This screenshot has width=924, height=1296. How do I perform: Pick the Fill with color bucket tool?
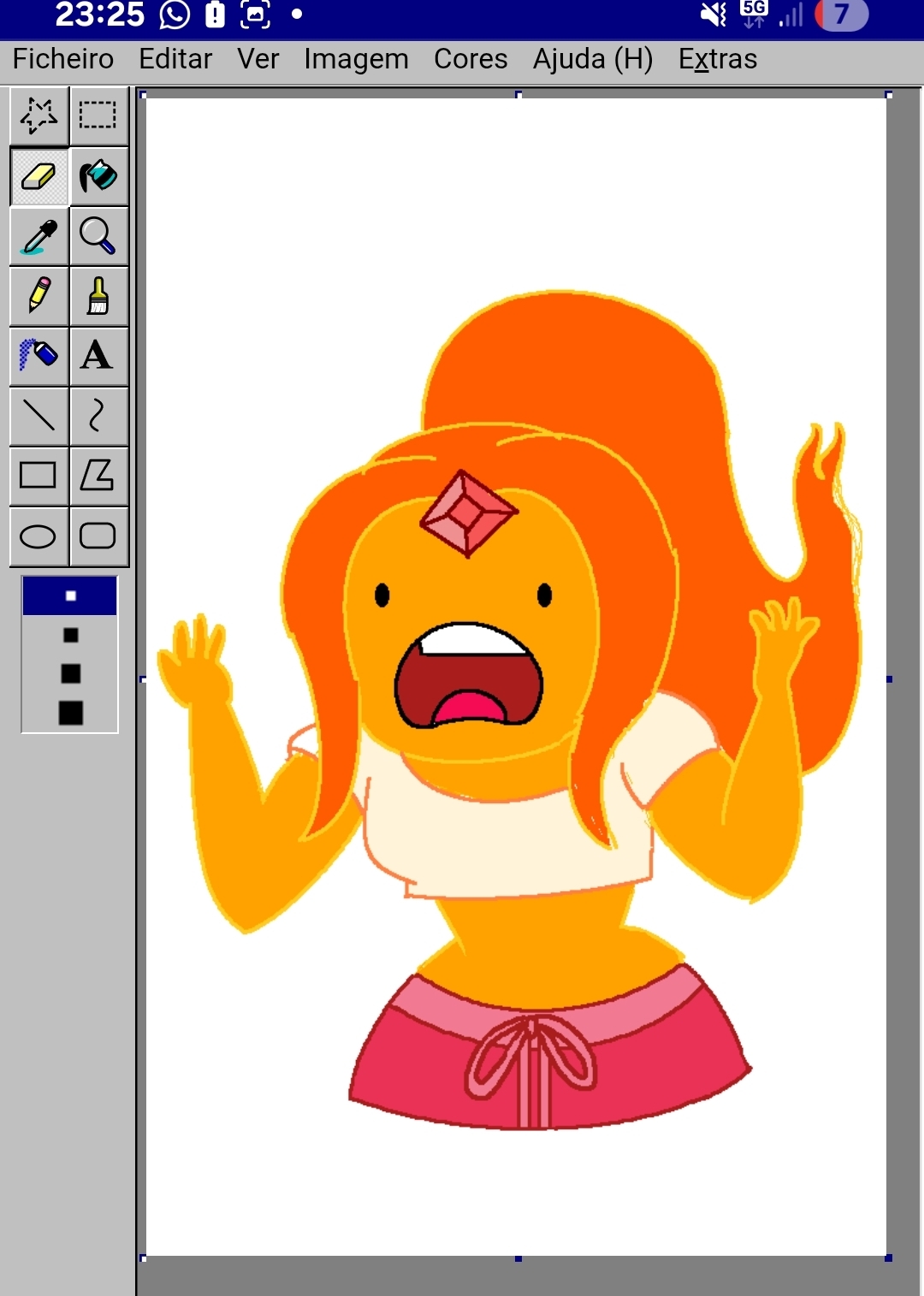(x=98, y=176)
